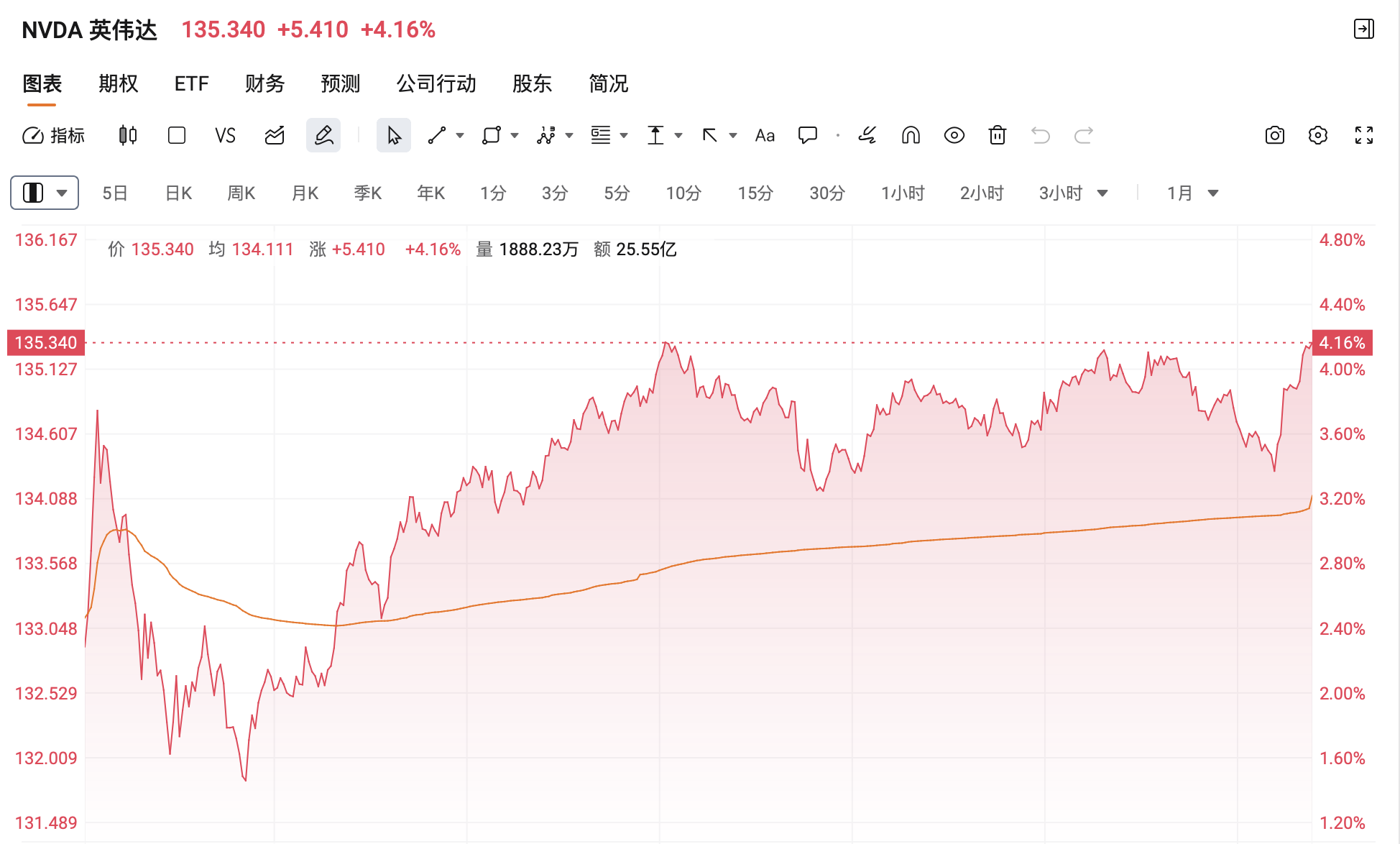Select the cursor pointer tool
The width and height of the screenshot is (1400, 844).
tap(394, 135)
